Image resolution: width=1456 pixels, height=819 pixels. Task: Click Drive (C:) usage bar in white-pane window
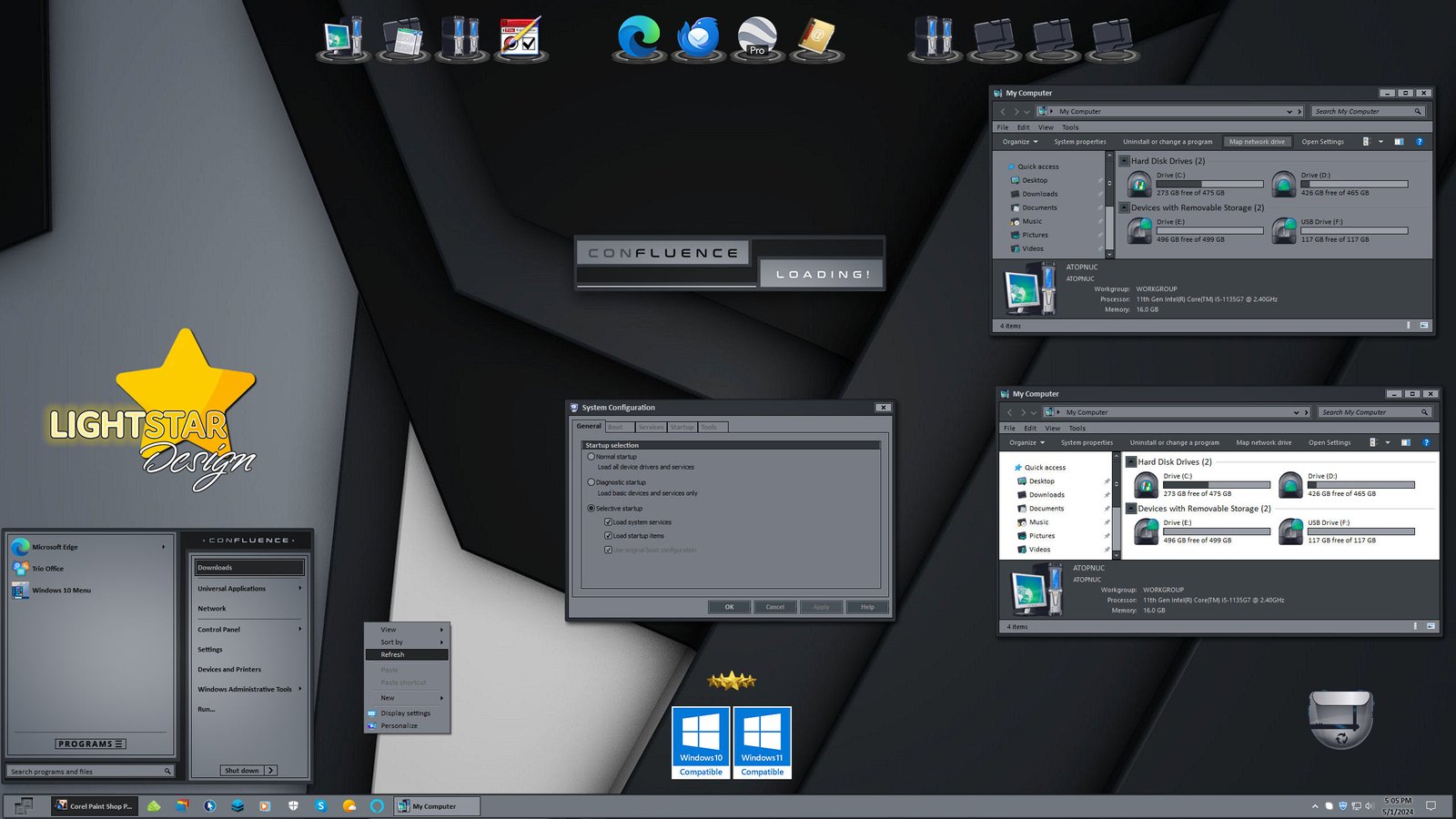click(1217, 485)
